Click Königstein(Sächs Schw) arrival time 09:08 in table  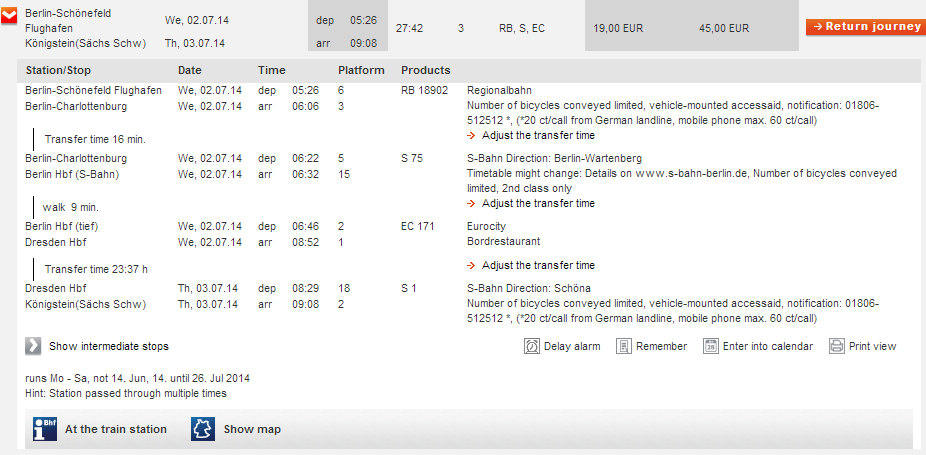pyautogui.click(x=306, y=304)
